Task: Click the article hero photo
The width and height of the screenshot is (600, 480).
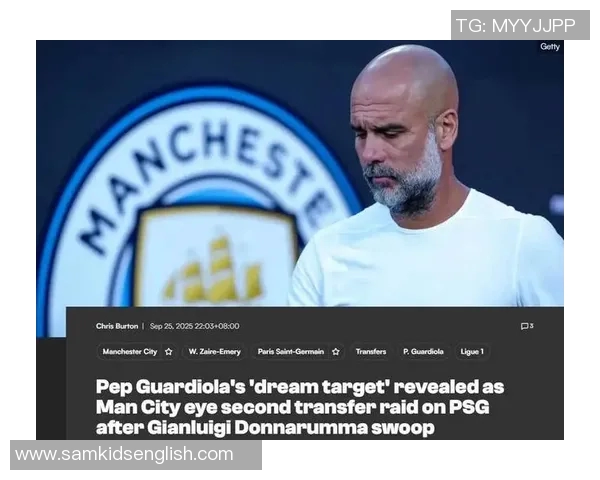Action: (x=300, y=174)
